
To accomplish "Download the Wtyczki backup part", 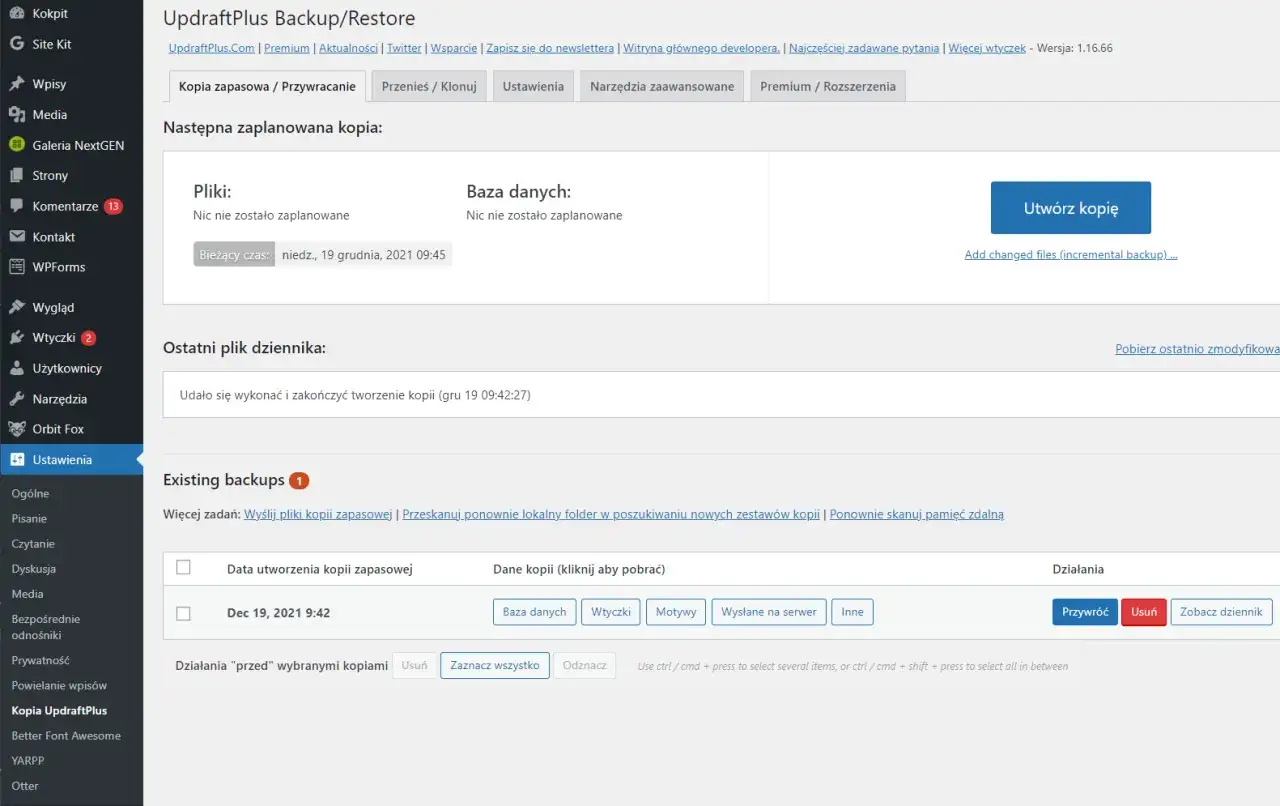I will (611, 612).
